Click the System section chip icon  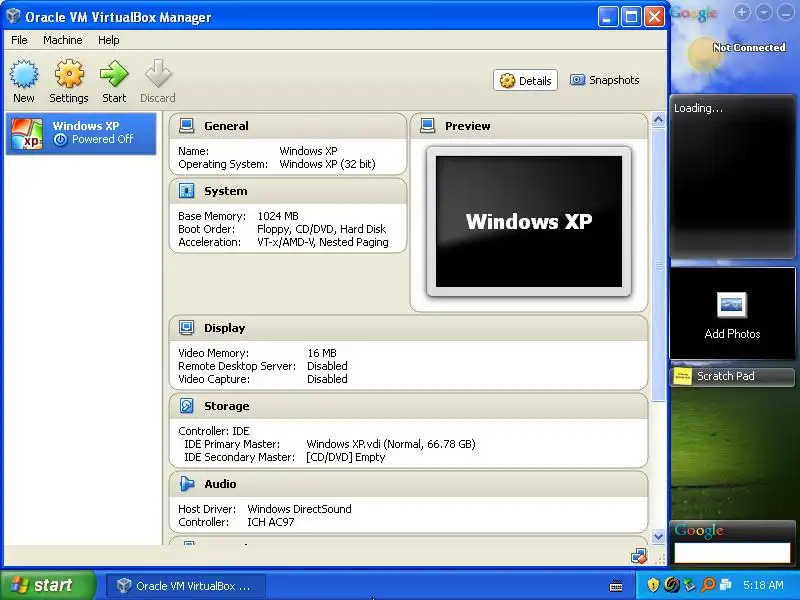[x=187, y=191]
